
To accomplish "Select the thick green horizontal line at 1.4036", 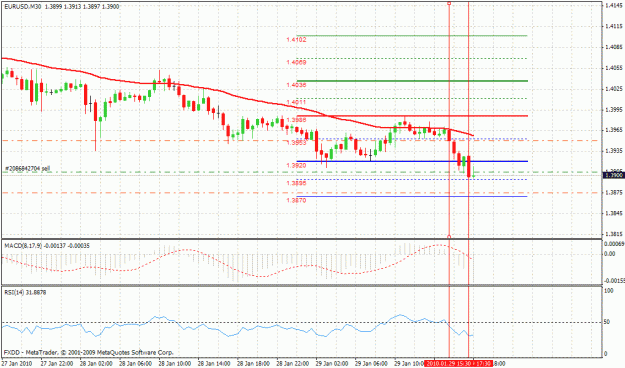I will (x=412, y=81).
